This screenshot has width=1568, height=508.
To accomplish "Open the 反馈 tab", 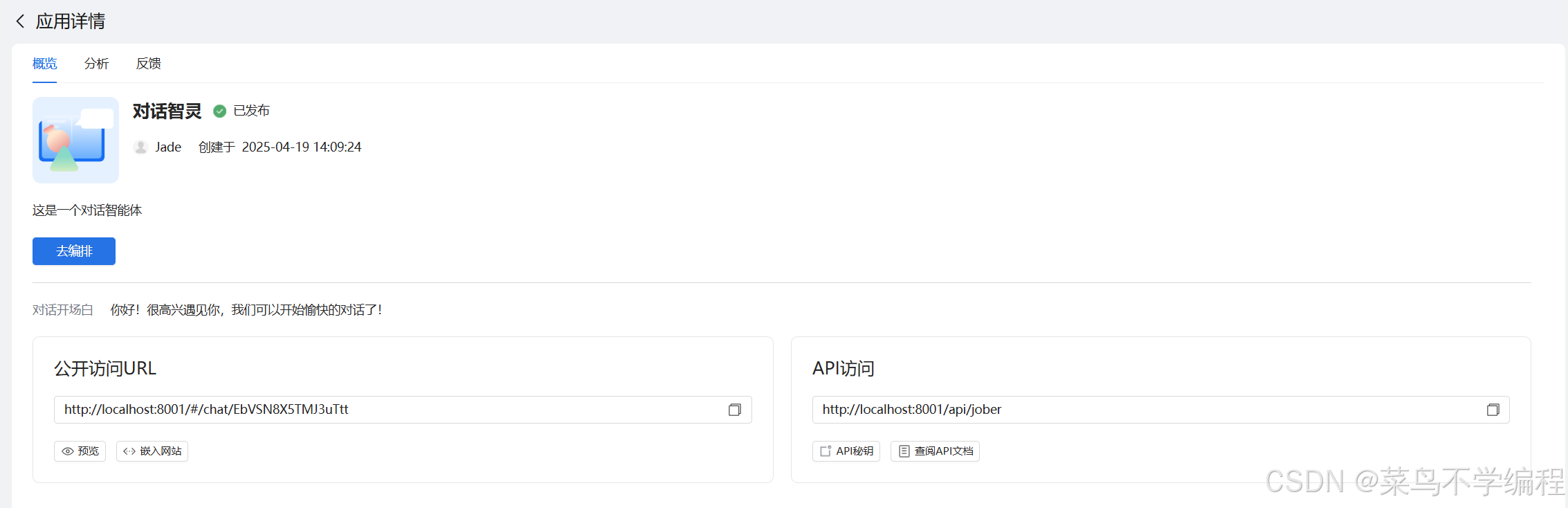I will pos(149,64).
